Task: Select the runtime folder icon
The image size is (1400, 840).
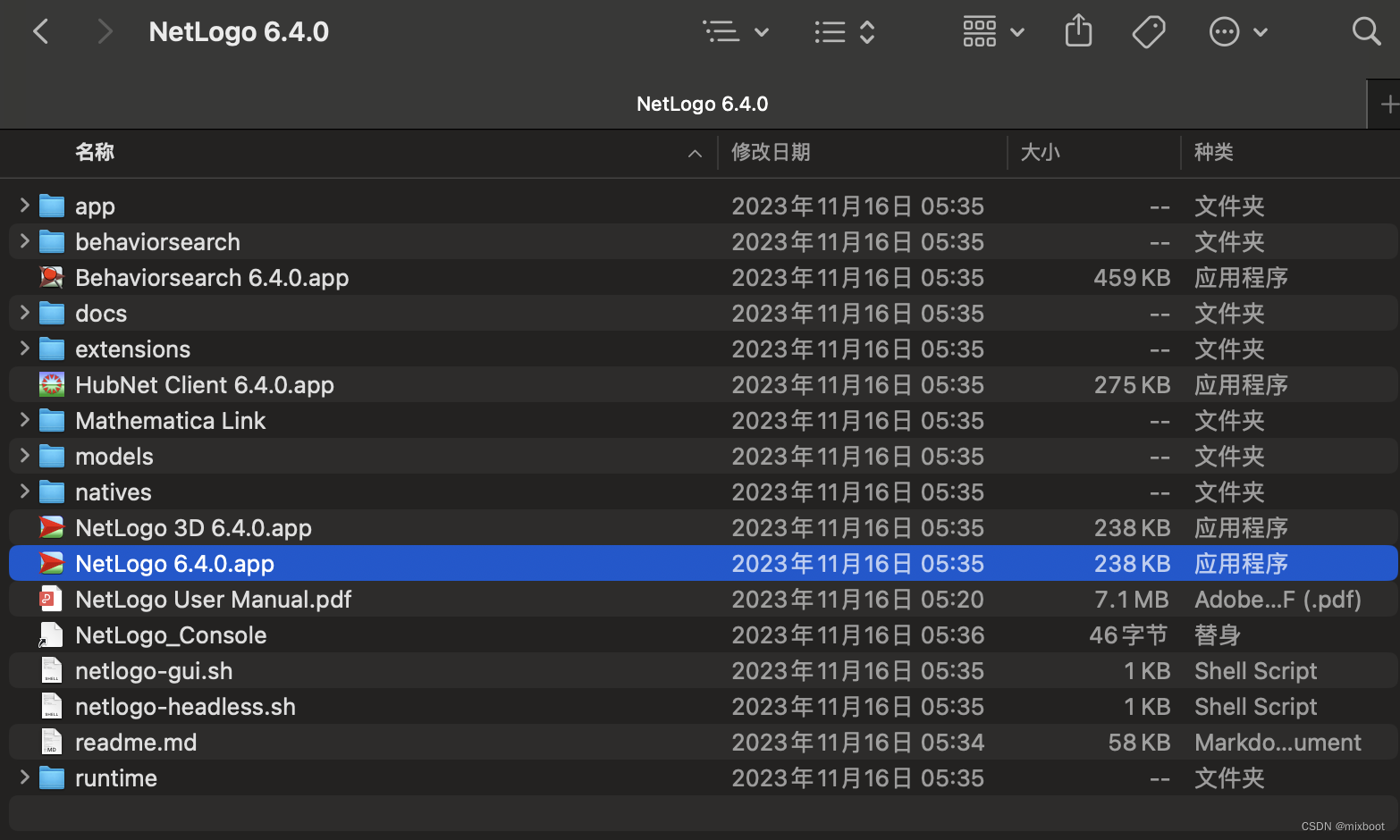Action: (52, 778)
